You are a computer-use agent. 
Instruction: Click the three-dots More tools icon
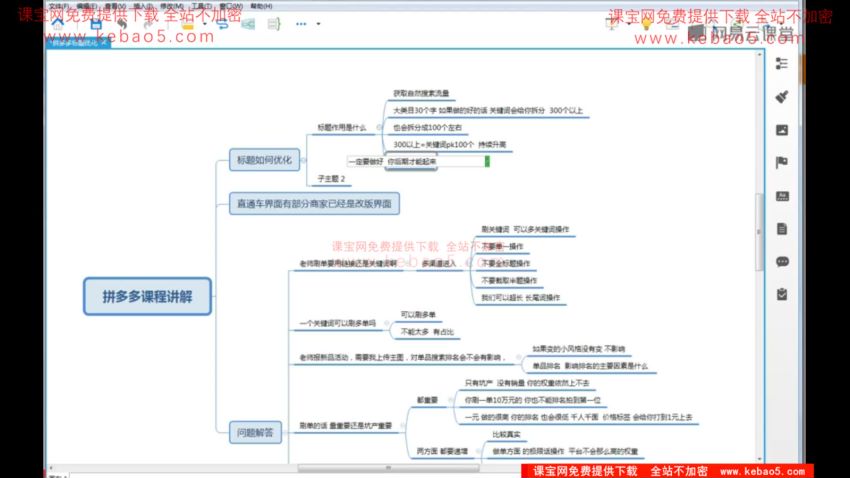(301, 24)
